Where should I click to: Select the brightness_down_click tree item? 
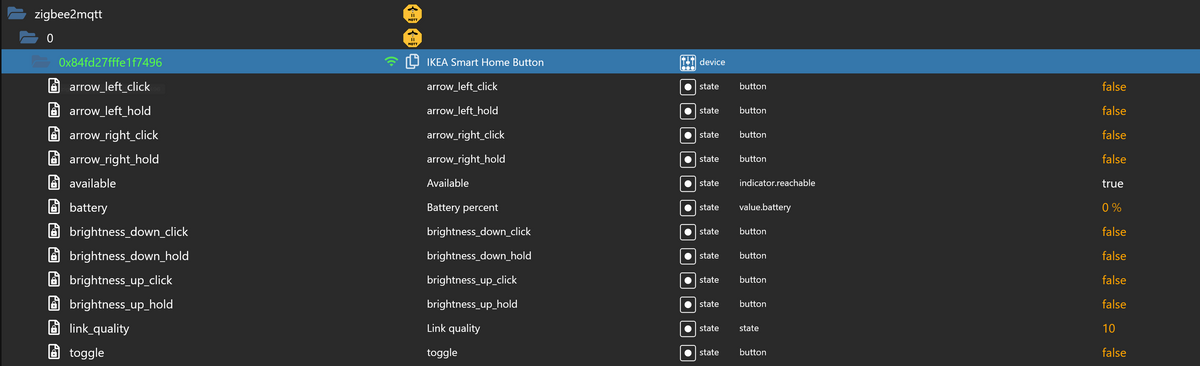pos(128,231)
